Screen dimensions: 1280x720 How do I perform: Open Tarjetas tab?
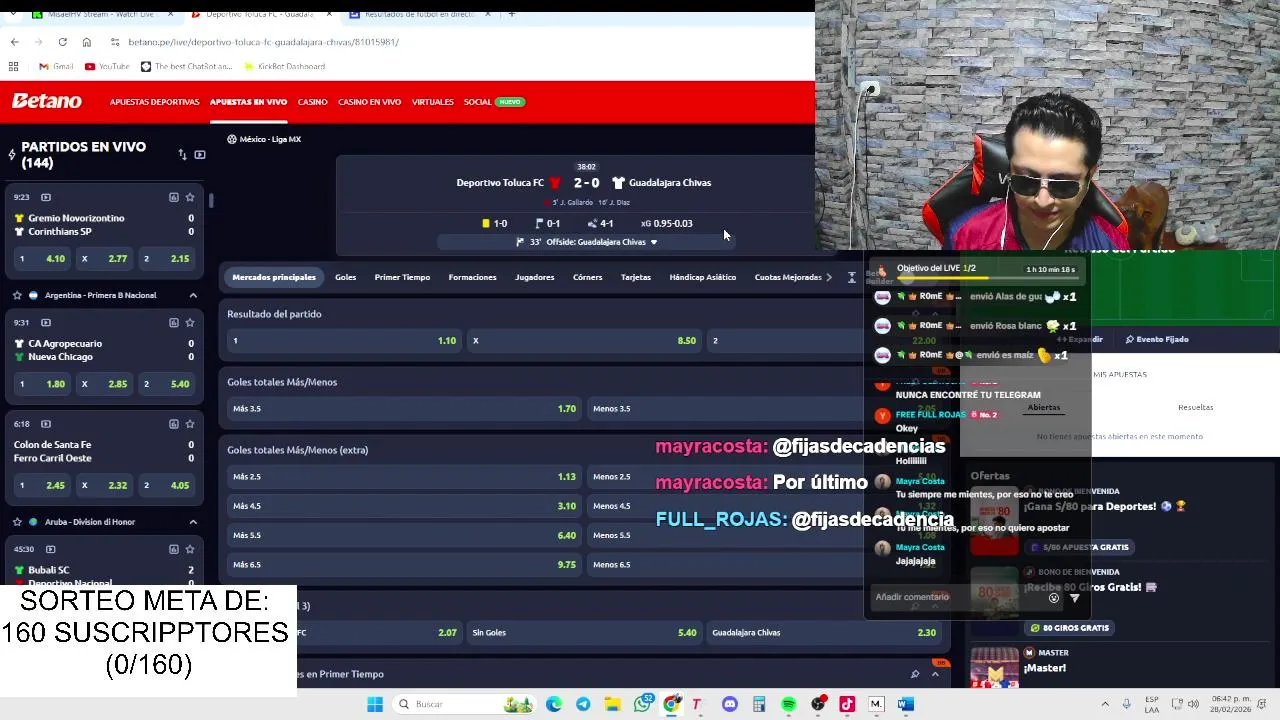pyautogui.click(x=636, y=277)
